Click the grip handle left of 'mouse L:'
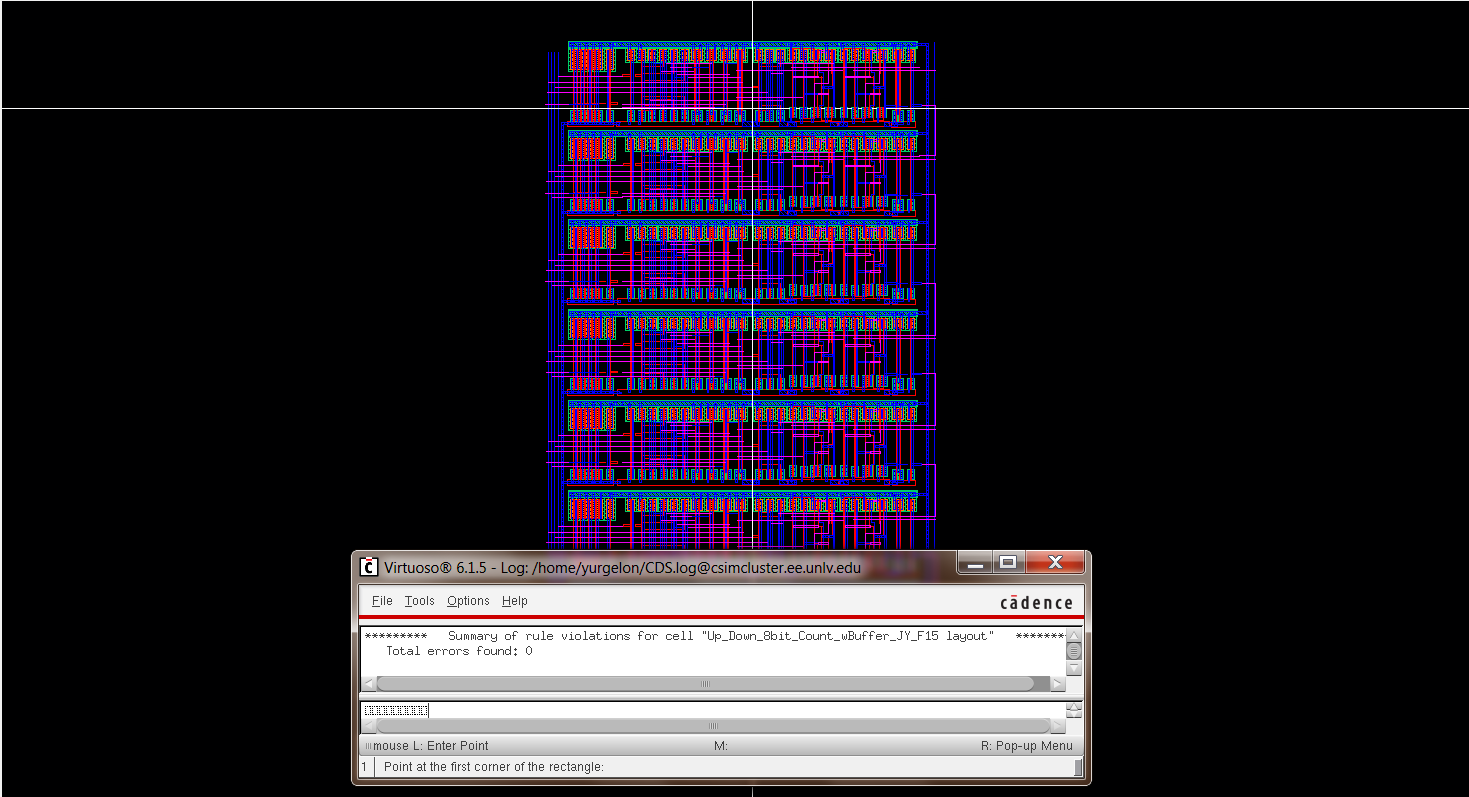 coord(367,746)
